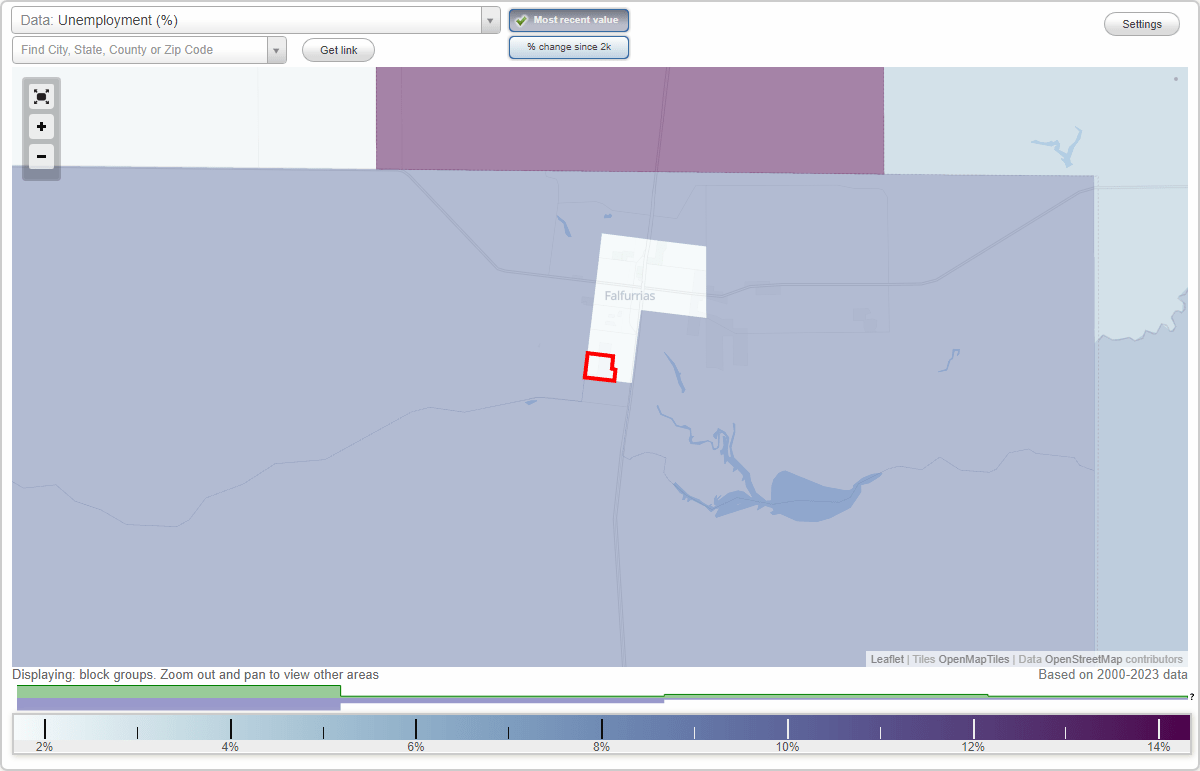Open the Data Unemployment (%) dropdown arrow
1200x771 pixels.
click(x=490, y=20)
